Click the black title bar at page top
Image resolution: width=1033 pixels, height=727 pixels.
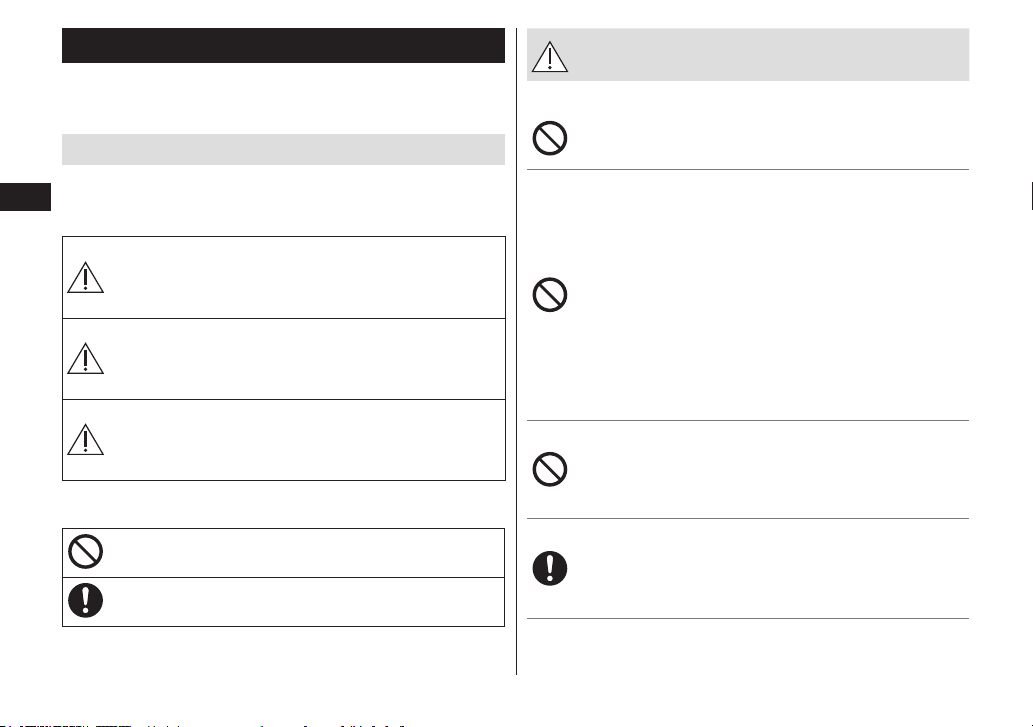pos(283,45)
